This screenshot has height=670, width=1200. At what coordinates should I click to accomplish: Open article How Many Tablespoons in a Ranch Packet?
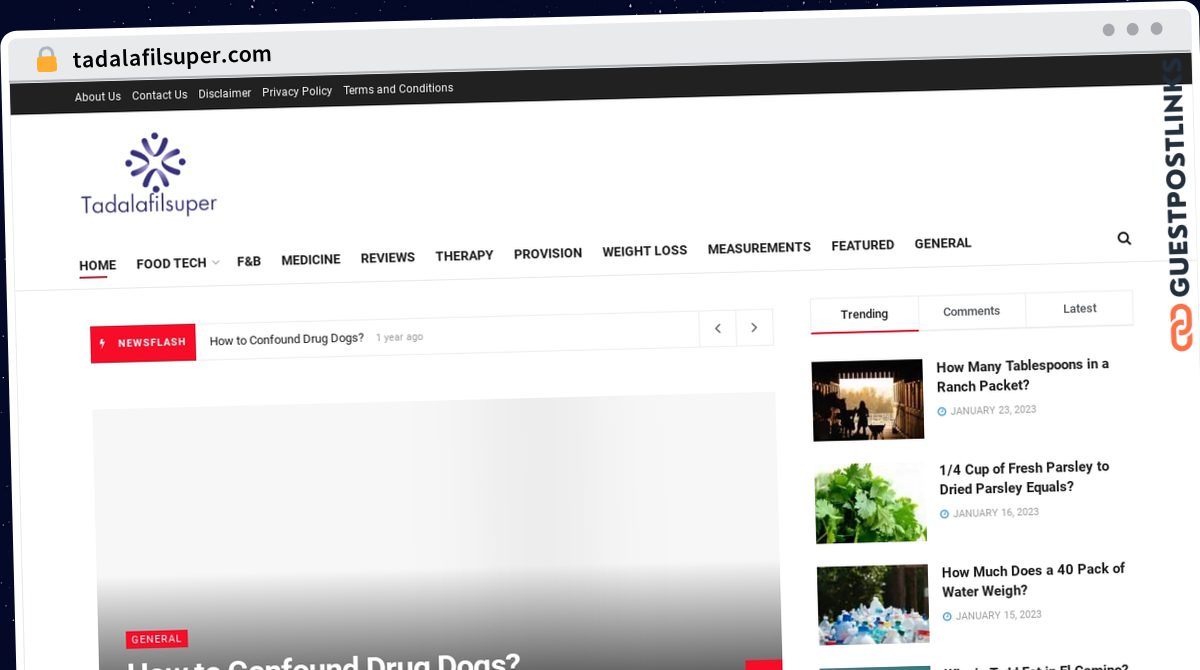[x=1023, y=375]
